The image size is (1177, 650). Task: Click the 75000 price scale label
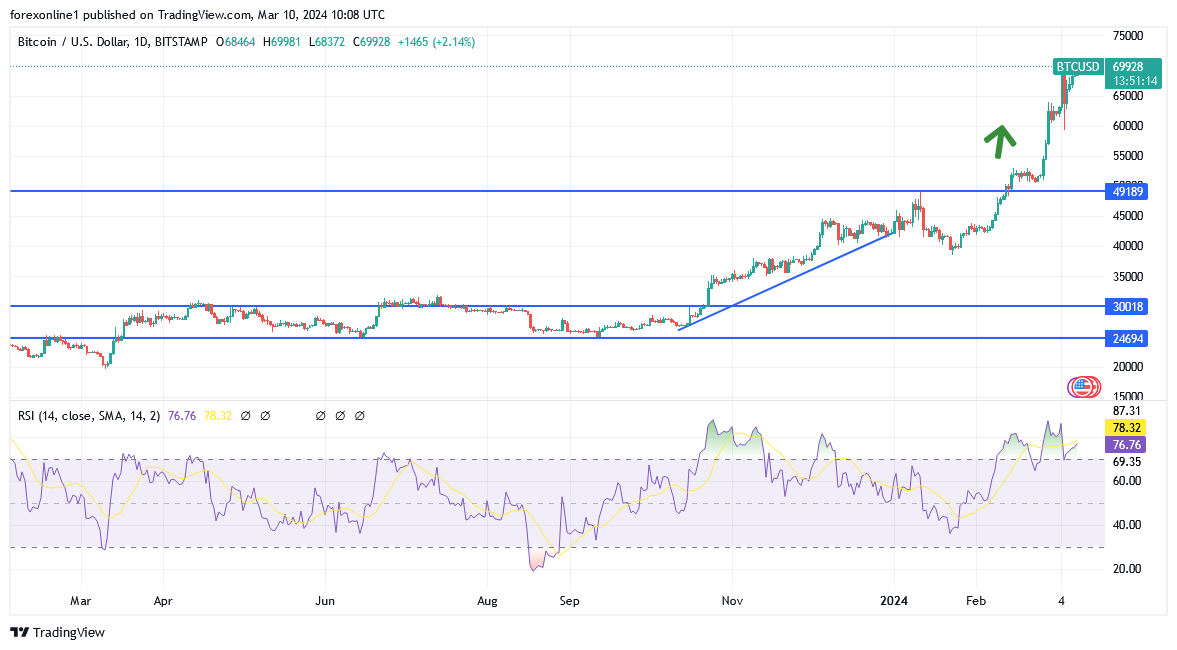(x=1127, y=36)
